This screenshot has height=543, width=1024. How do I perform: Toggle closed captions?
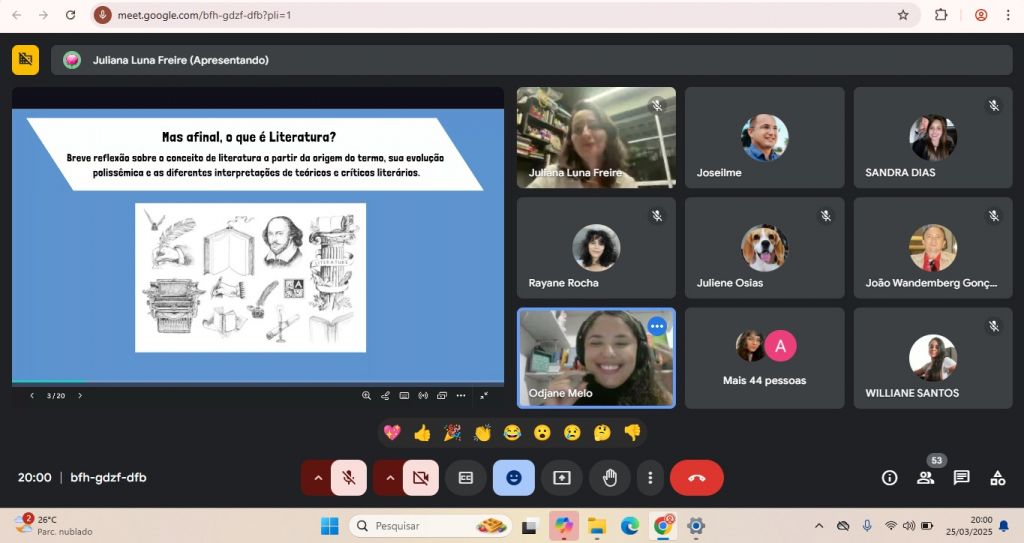coord(465,478)
